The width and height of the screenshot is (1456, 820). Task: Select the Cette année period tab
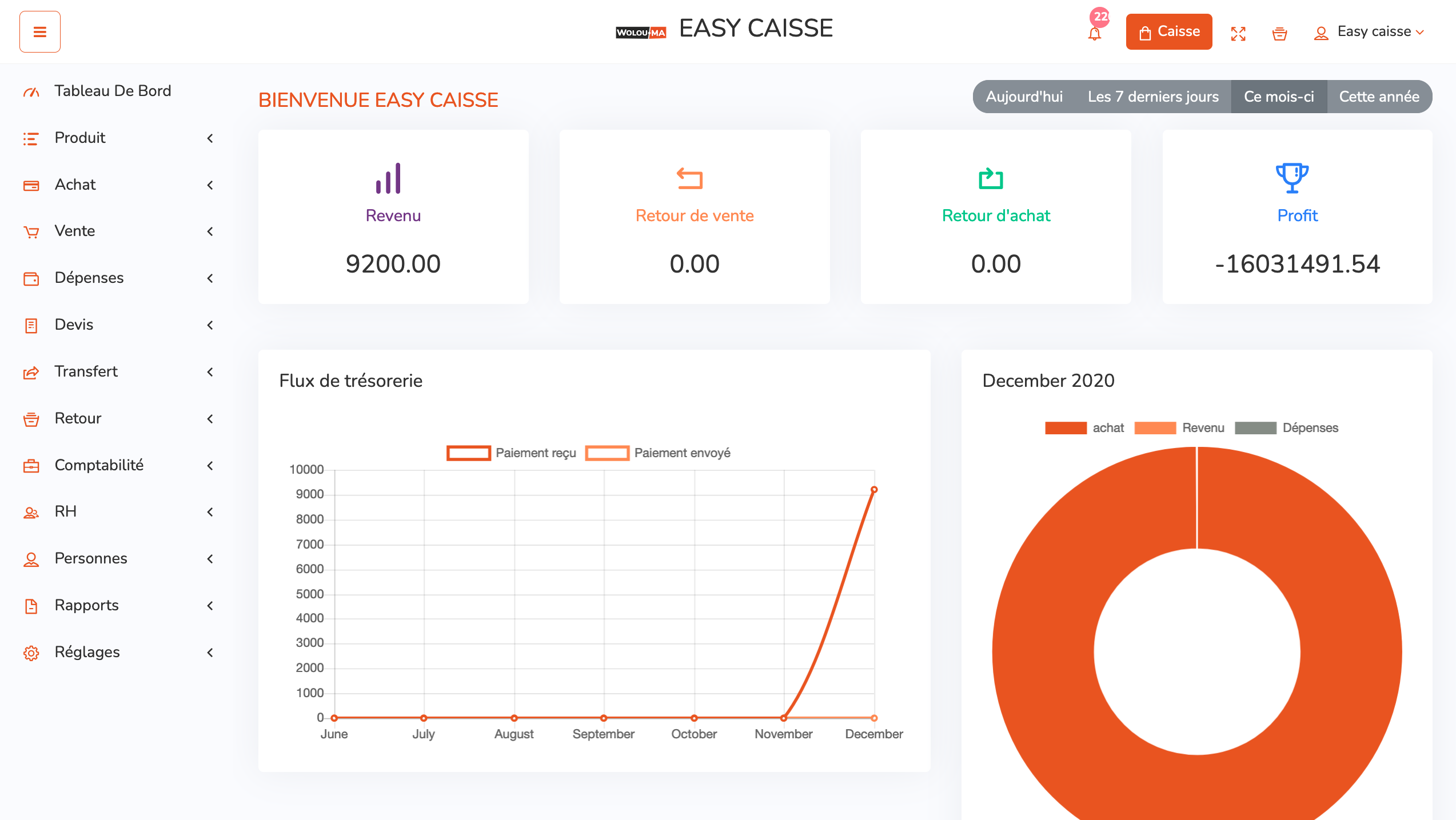(1379, 97)
